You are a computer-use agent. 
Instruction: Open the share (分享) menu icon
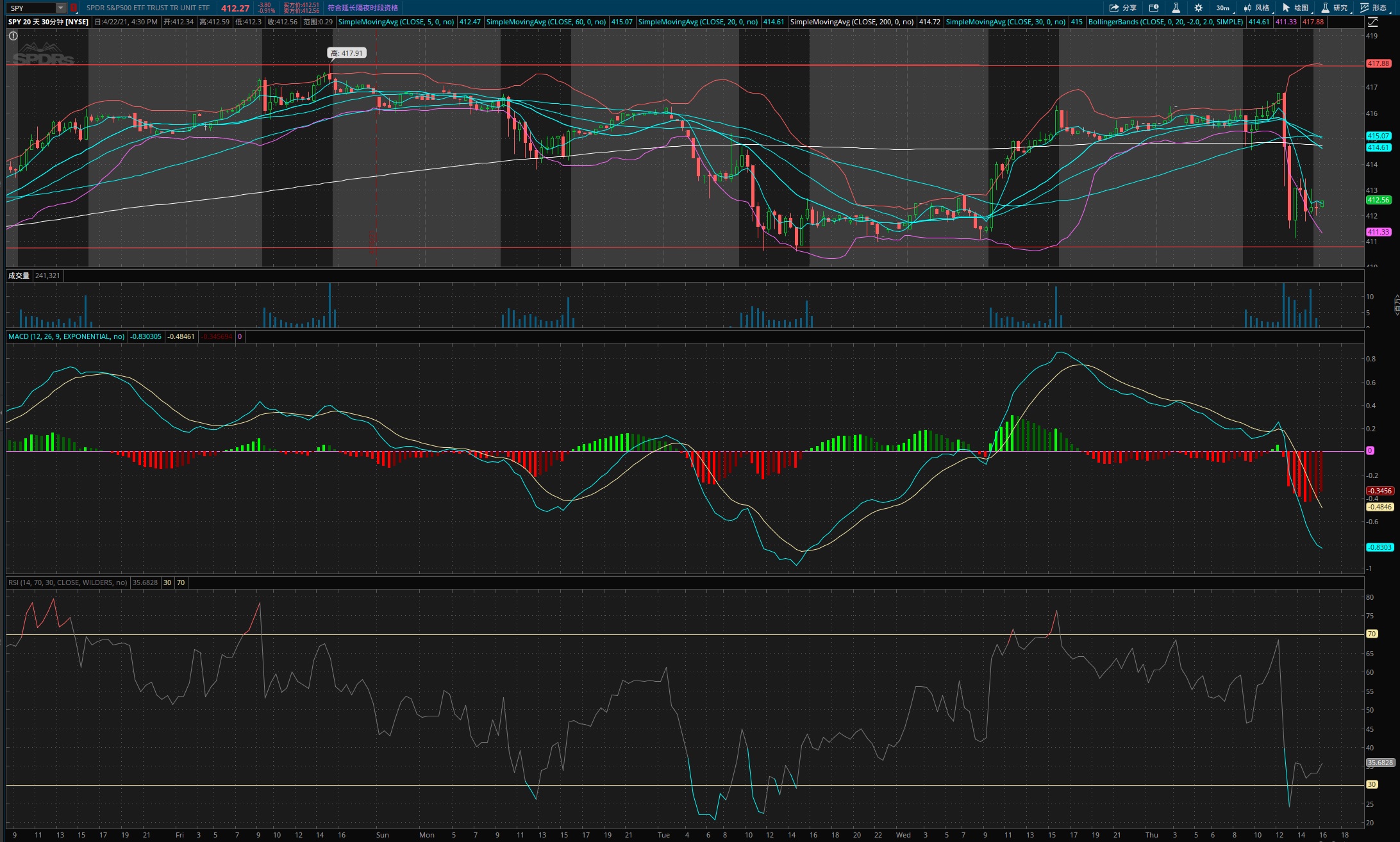tap(1122, 8)
